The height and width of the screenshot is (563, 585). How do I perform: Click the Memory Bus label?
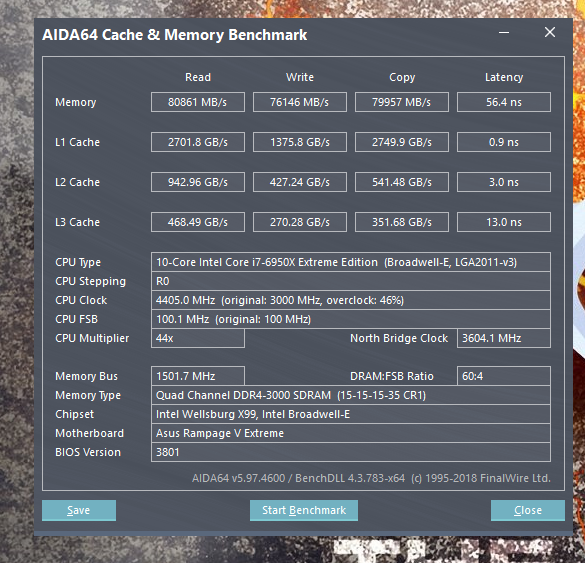tap(86, 376)
